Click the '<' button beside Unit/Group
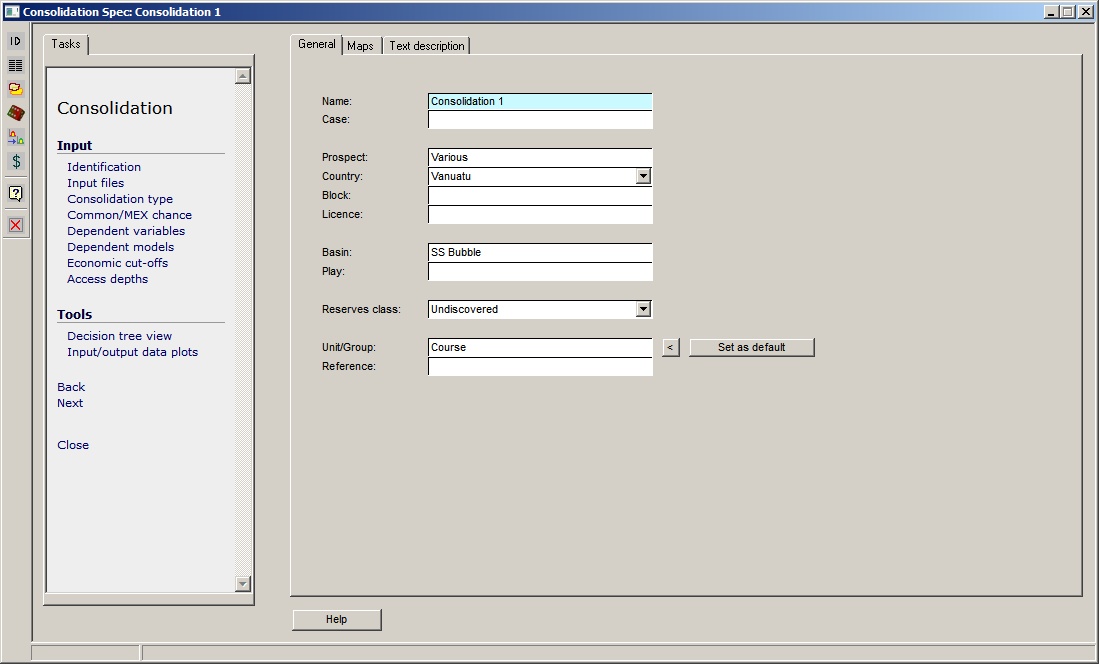Screen dimensions: 1099x664 (x=671, y=347)
